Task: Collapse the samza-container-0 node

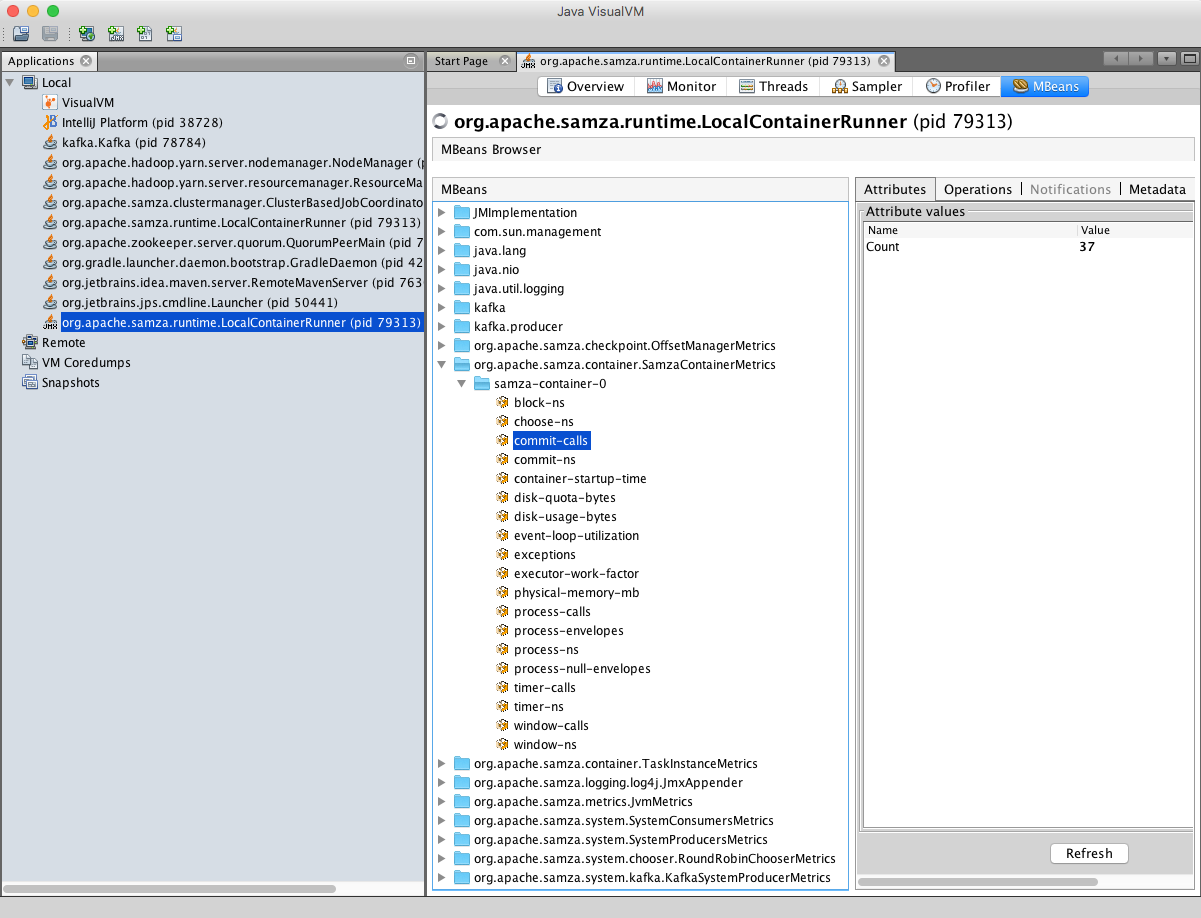Action: tap(462, 384)
